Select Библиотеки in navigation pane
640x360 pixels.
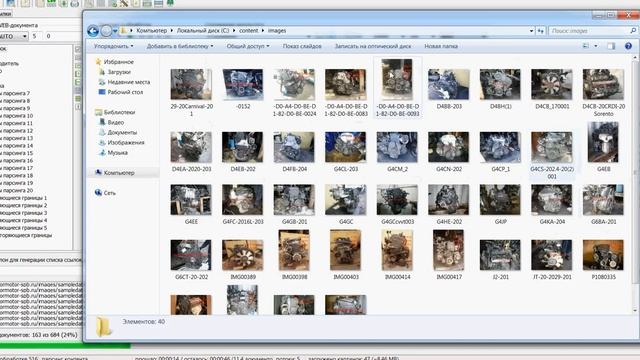(x=119, y=112)
